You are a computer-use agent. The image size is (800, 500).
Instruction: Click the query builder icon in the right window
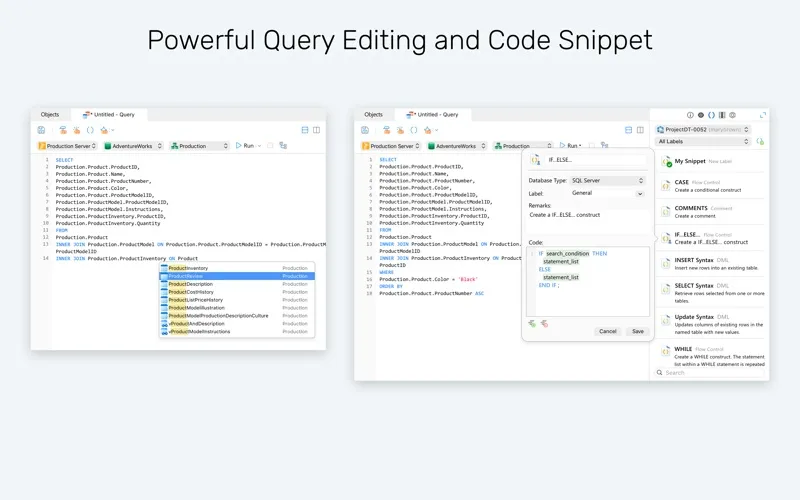tap(386, 130)
